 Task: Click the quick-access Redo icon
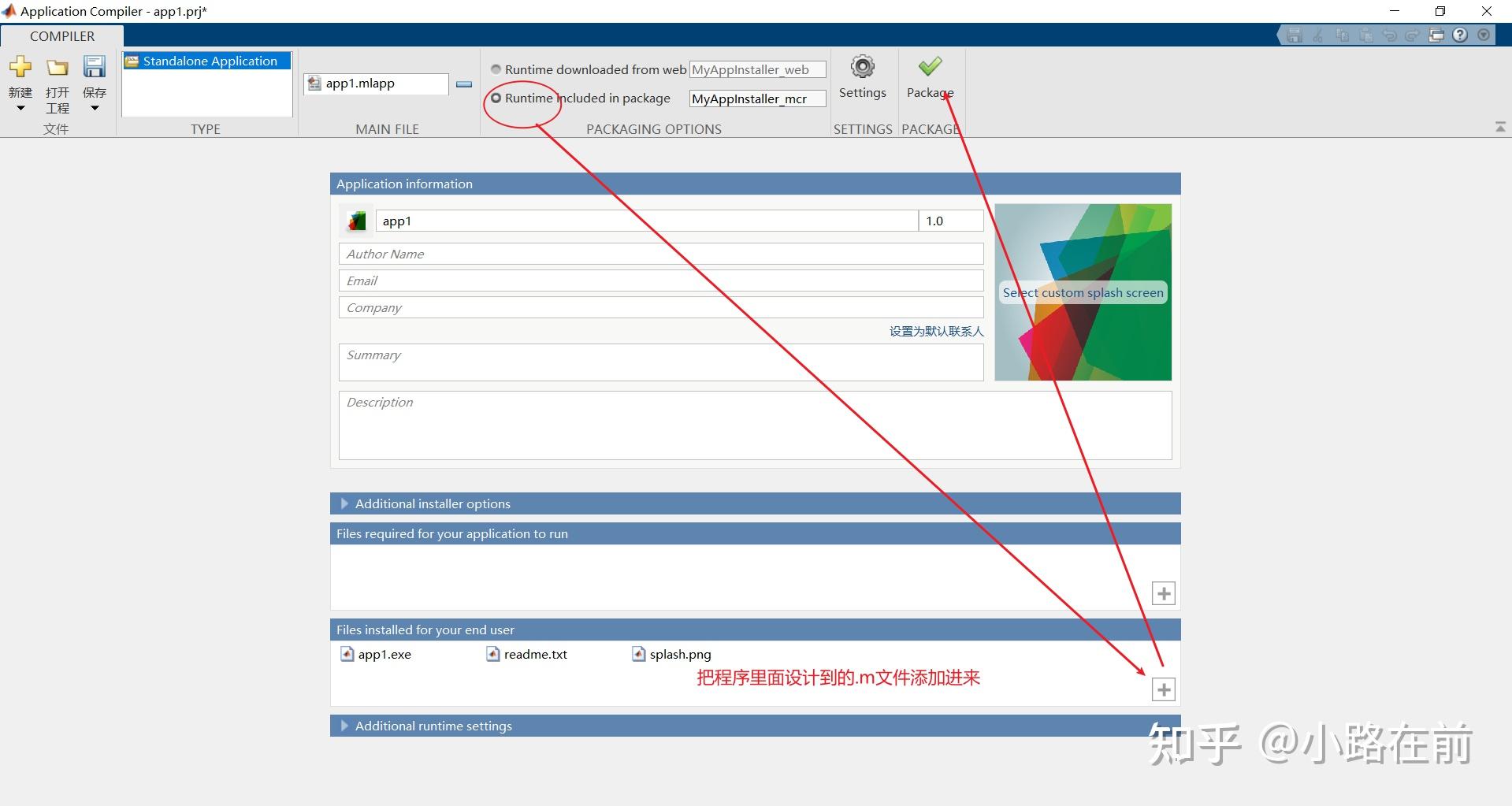[1412, 35]
